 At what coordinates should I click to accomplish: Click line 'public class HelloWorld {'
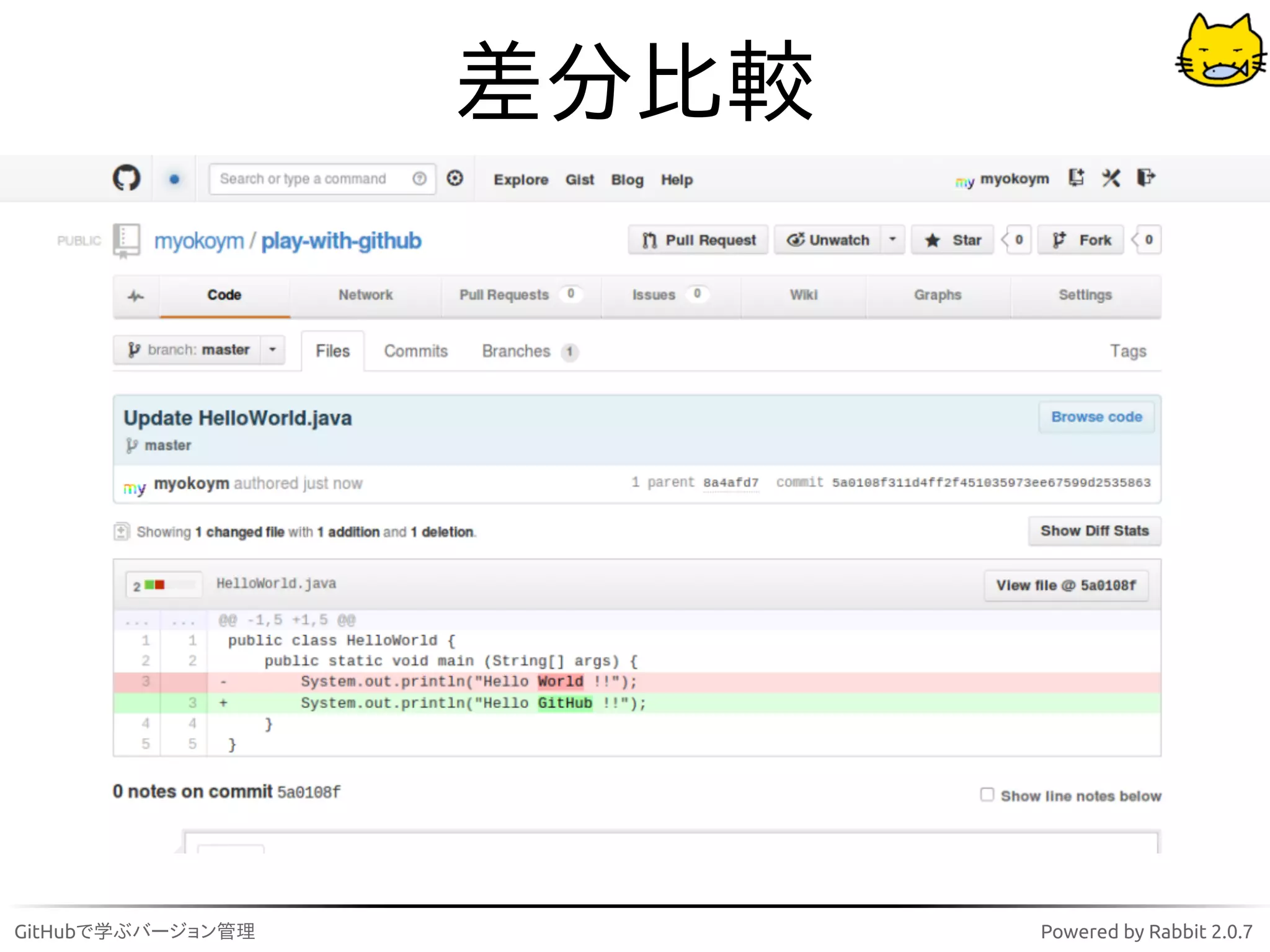342,641
